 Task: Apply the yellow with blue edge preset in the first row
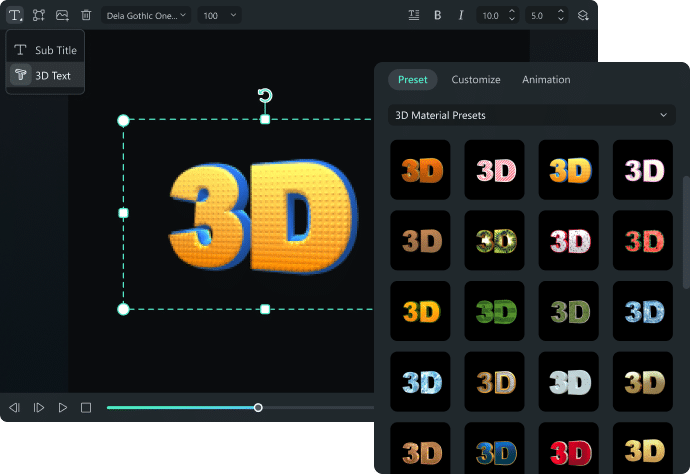(x=569, y=170)
